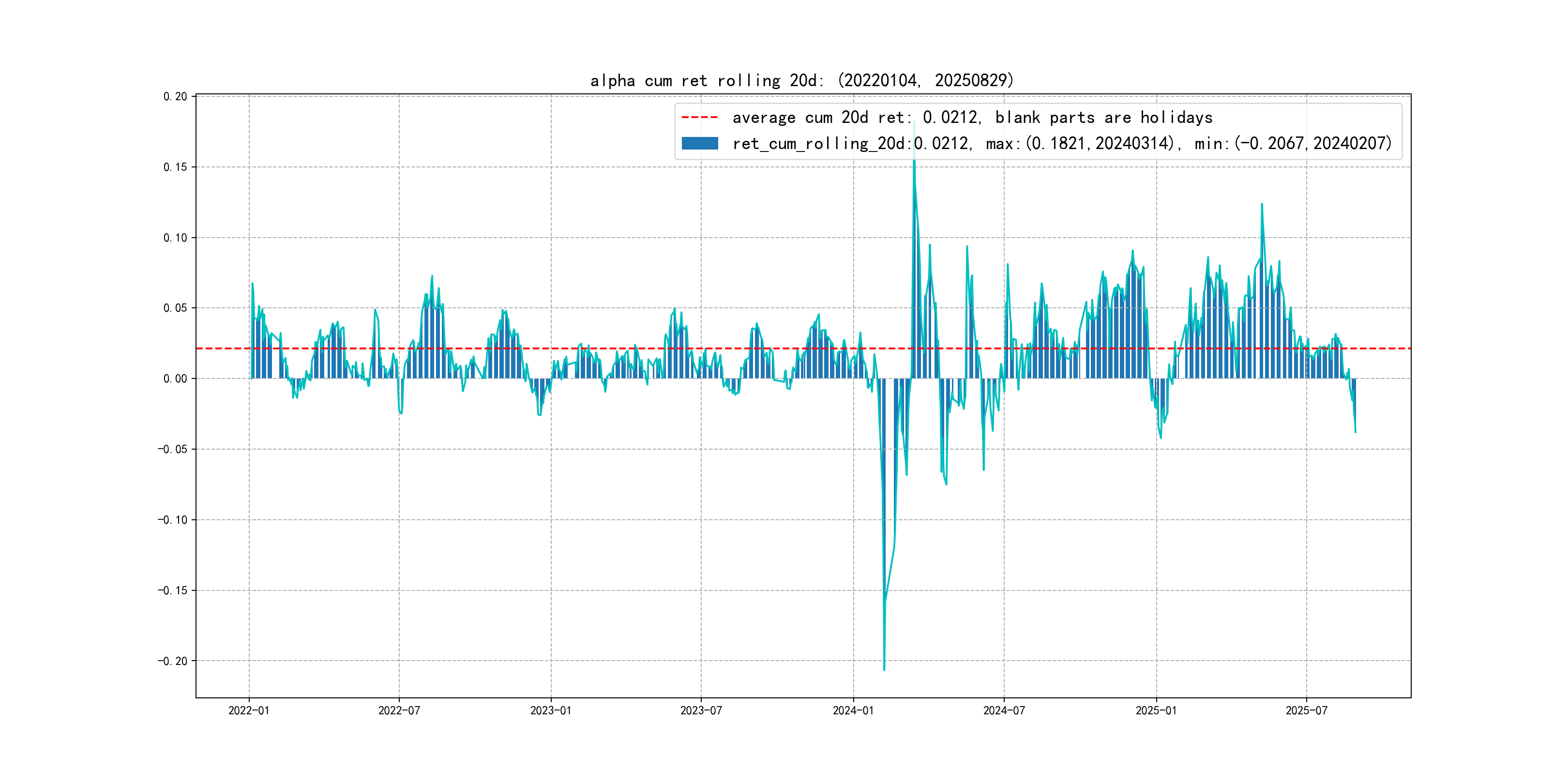The width and height of the screenshot is (1568, 784).
Task: Click the 0.05 y-axis tick label
Action: [175, 308]
